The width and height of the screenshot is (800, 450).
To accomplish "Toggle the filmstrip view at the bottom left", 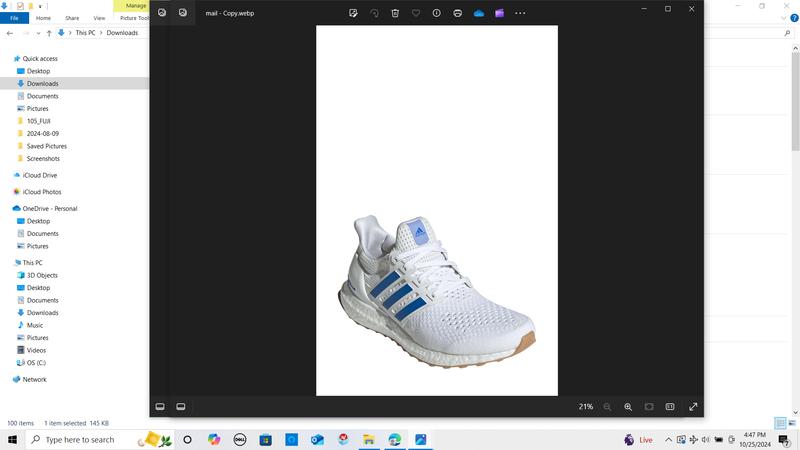I will click(160, 407).
